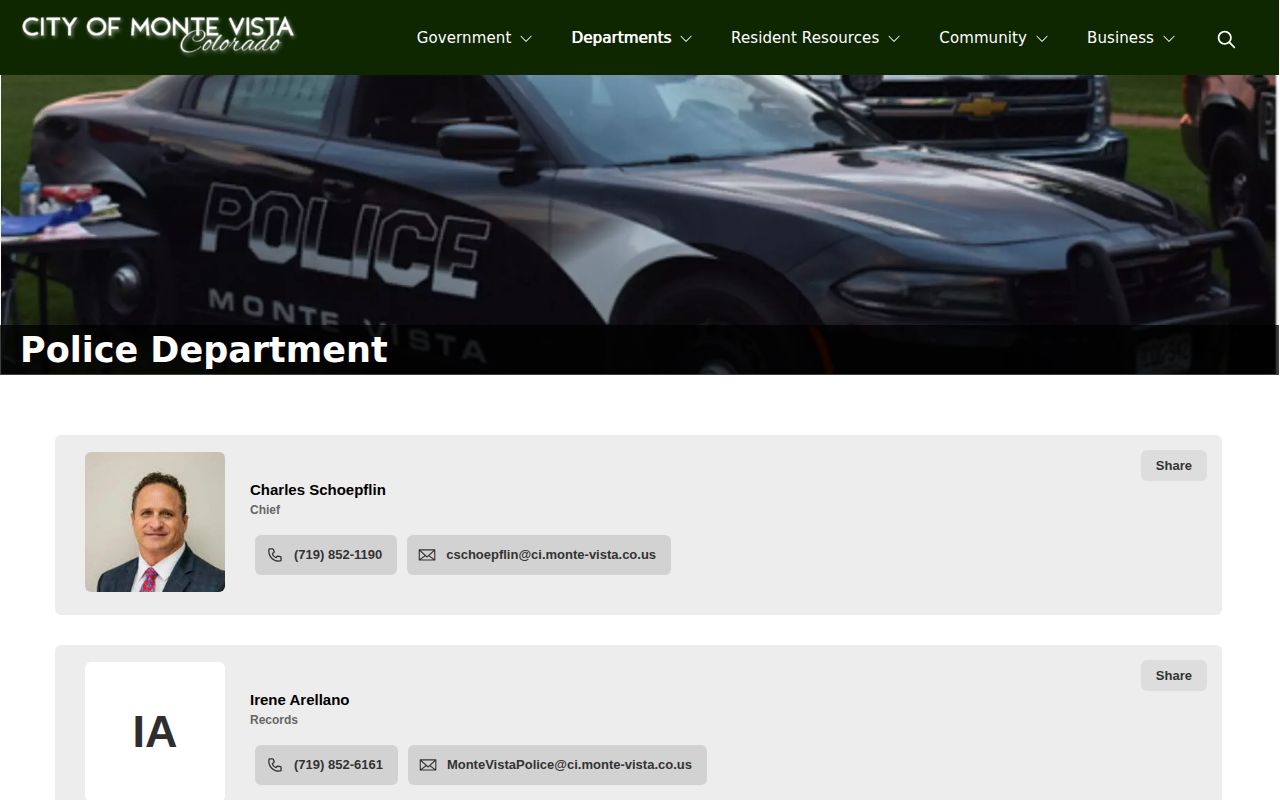Image resolution: width=1280 pixels, height=800 pixels.
Task: Share Charles Schoepflin's contact card
Action: [x=1174, y=466]
